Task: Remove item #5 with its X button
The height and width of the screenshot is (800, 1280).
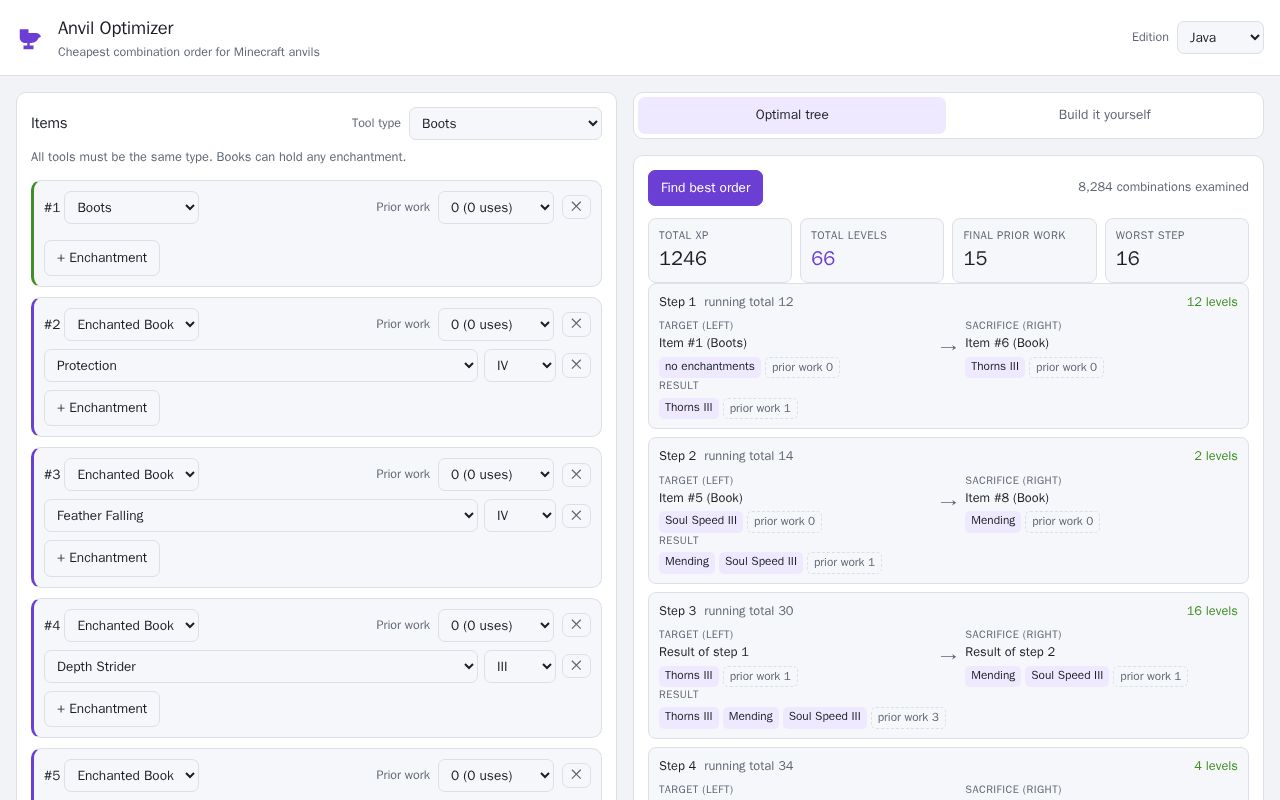Action: click(x=576, y=775)
